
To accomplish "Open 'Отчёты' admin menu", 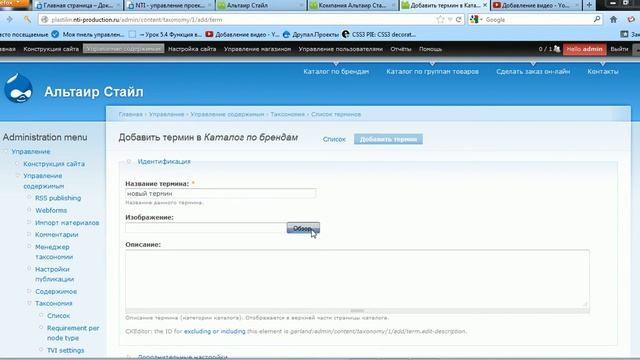I will pyautogui.click(x=401, y=49).
